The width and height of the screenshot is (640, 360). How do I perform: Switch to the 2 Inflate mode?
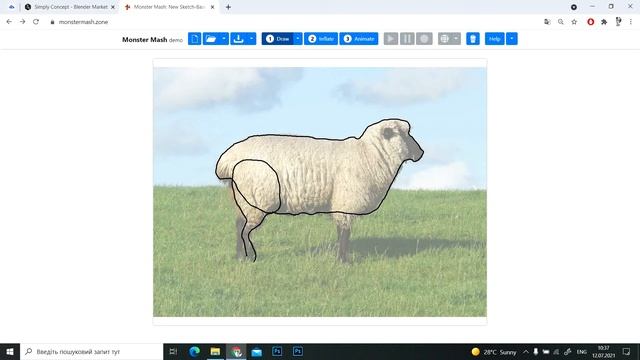[321, 39]
